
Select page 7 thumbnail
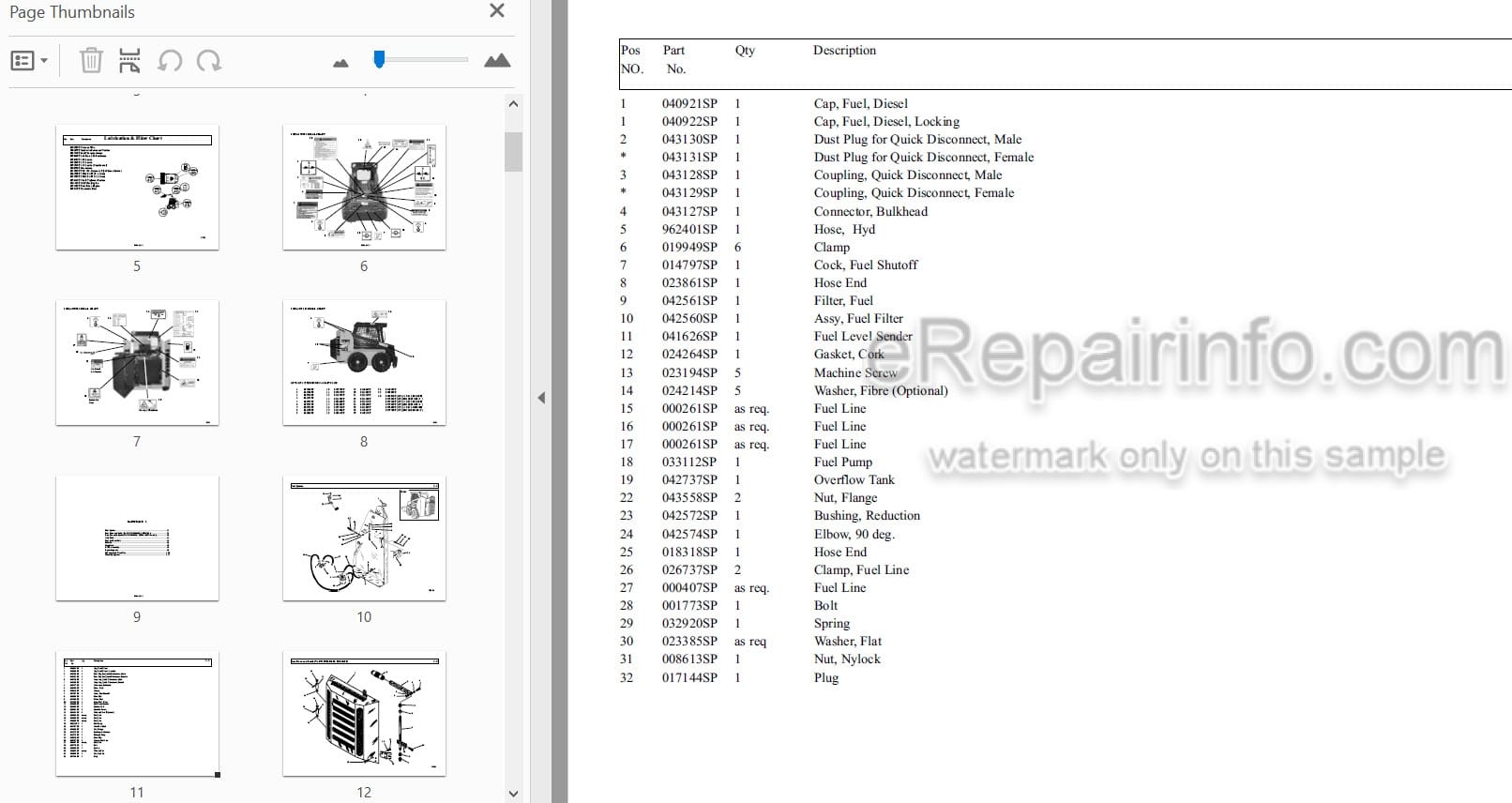pos(137,363)
